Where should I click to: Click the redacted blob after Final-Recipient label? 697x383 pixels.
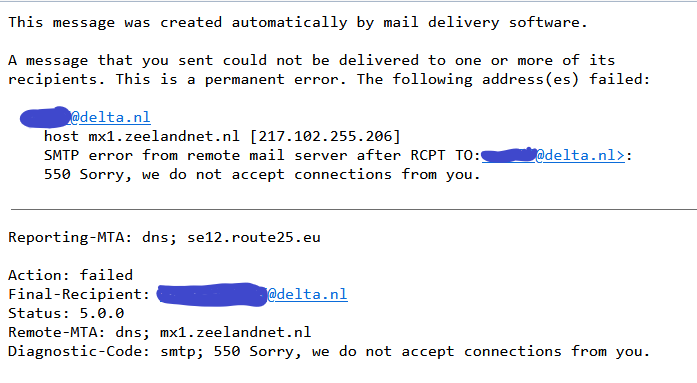click(212, 295)
